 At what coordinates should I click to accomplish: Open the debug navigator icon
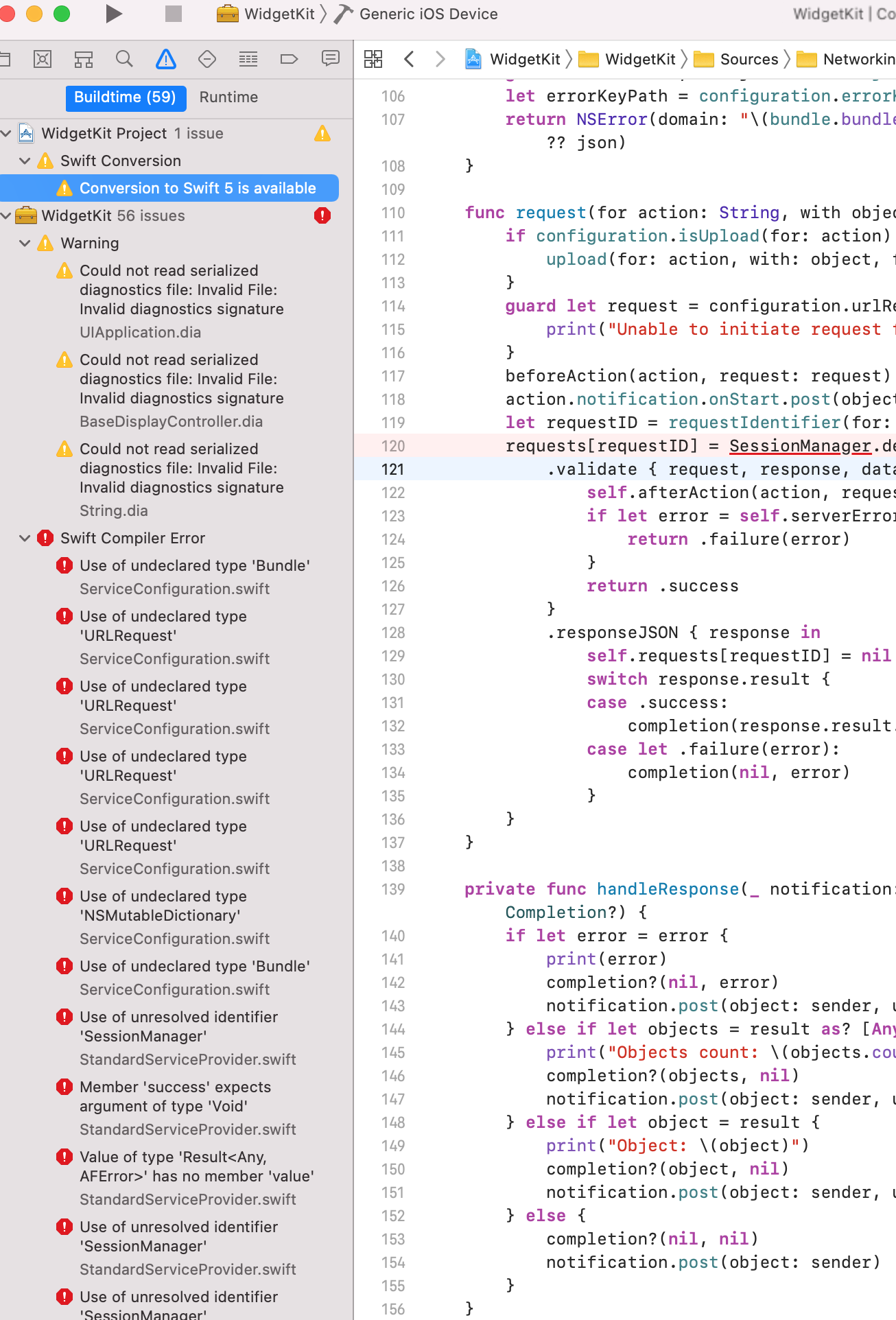coord(248,59)
